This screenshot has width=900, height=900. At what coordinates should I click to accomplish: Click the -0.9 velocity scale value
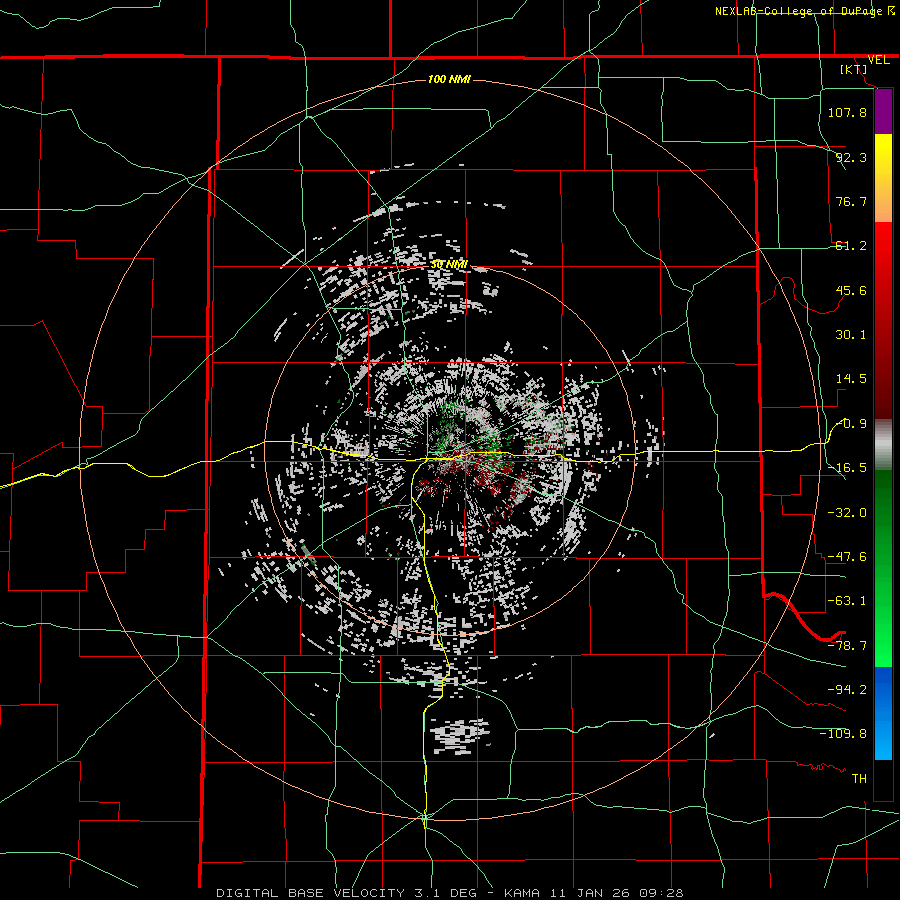click(852, 424)
